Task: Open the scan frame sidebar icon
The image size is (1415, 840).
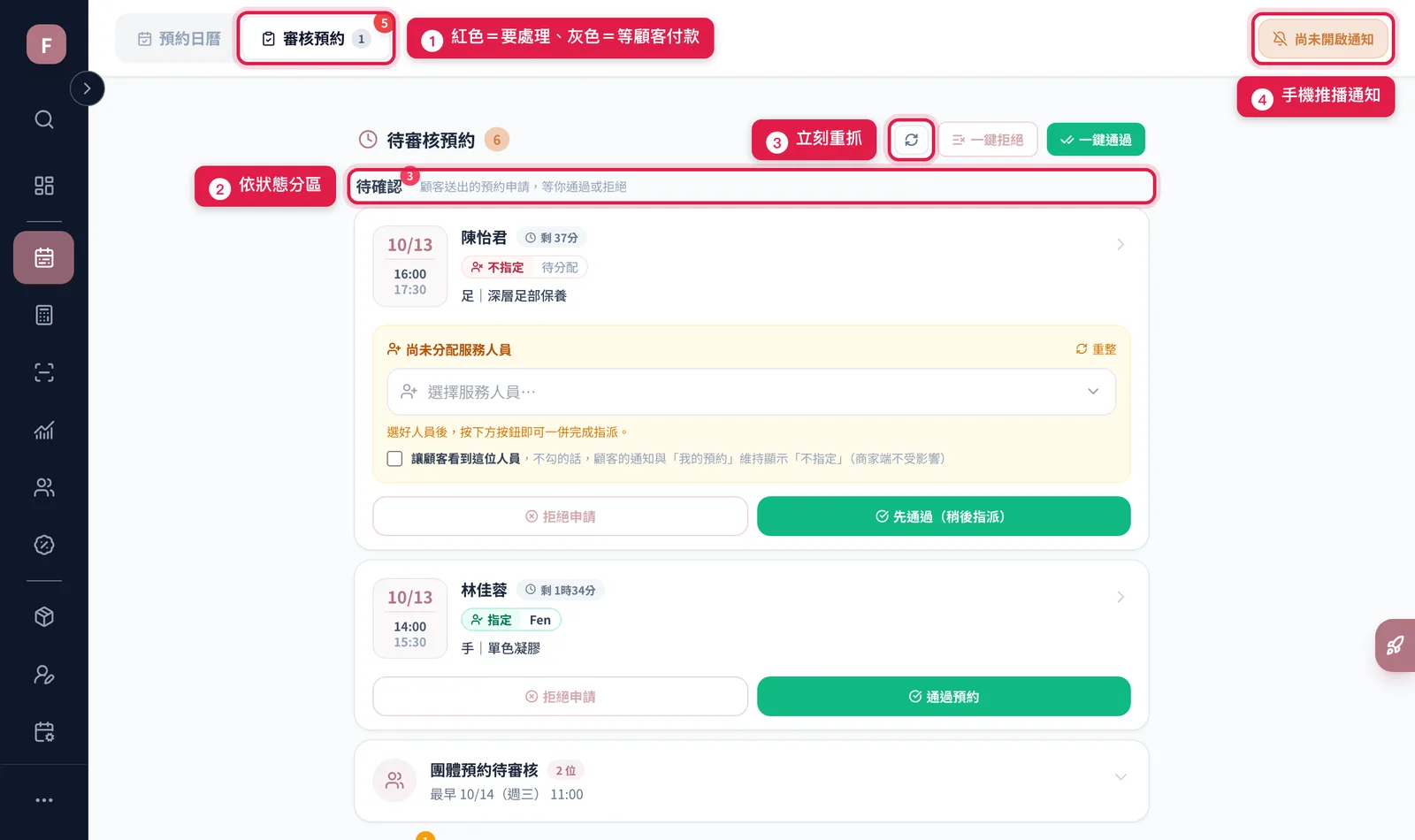Action: click(44, 372)
